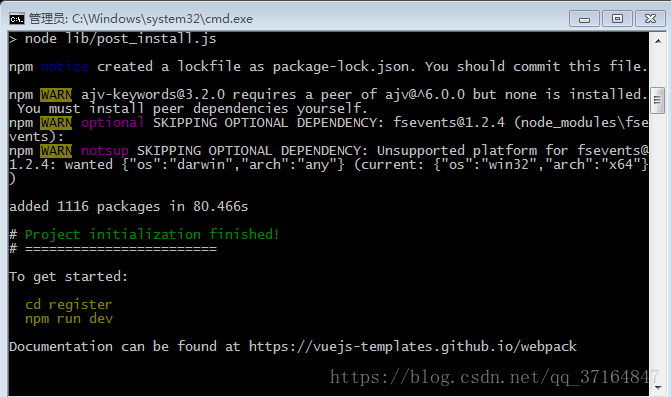The height and width of the screenshot is (397, 671).
Task: Click the scrollbar track below the thumb
Action: 658,246
